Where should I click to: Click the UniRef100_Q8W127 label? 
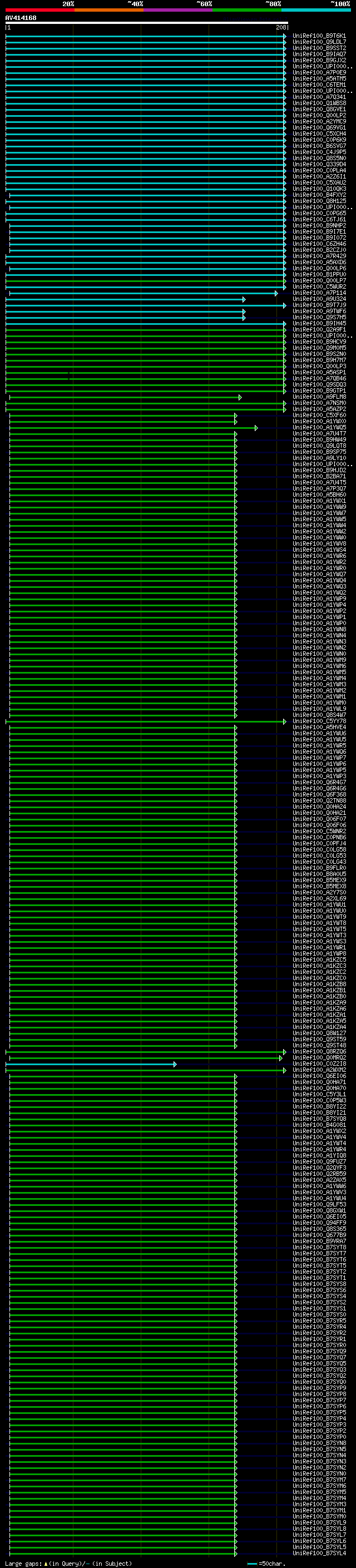point(319,1033)
